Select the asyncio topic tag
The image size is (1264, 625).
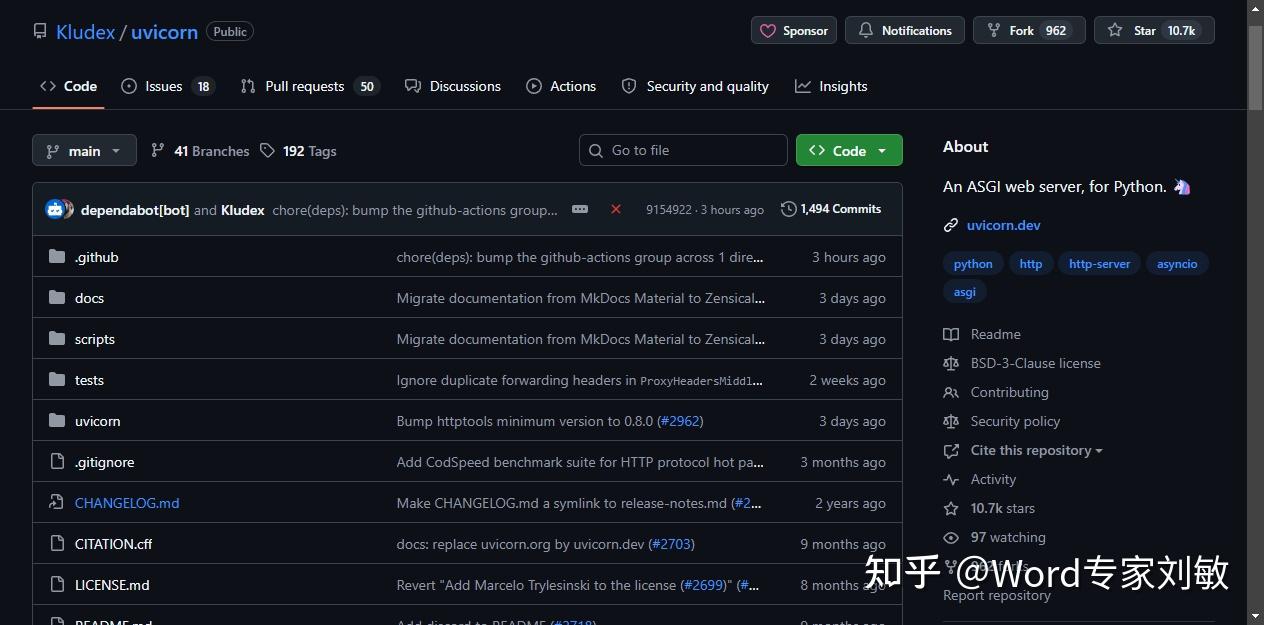tap(1177, 264)
